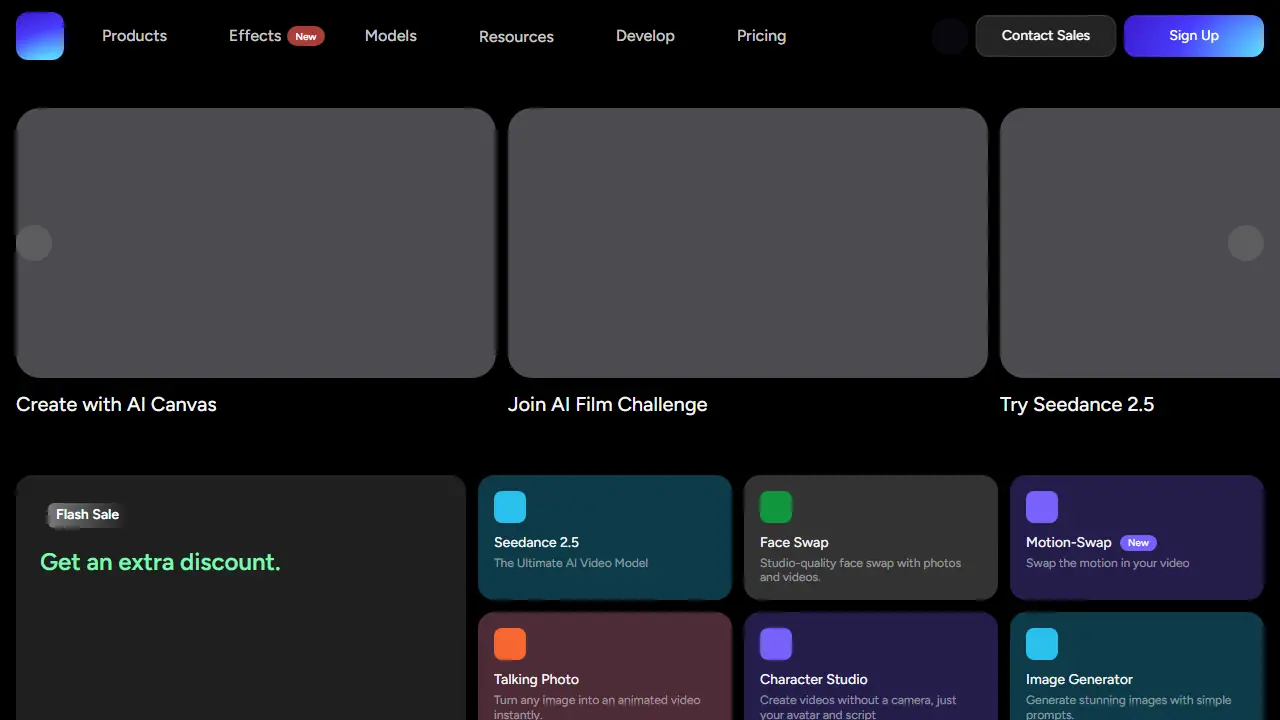Click 'The Ultimate AI Video Model' text
Screen dimensions: 1280x720
tap(571, 563)
